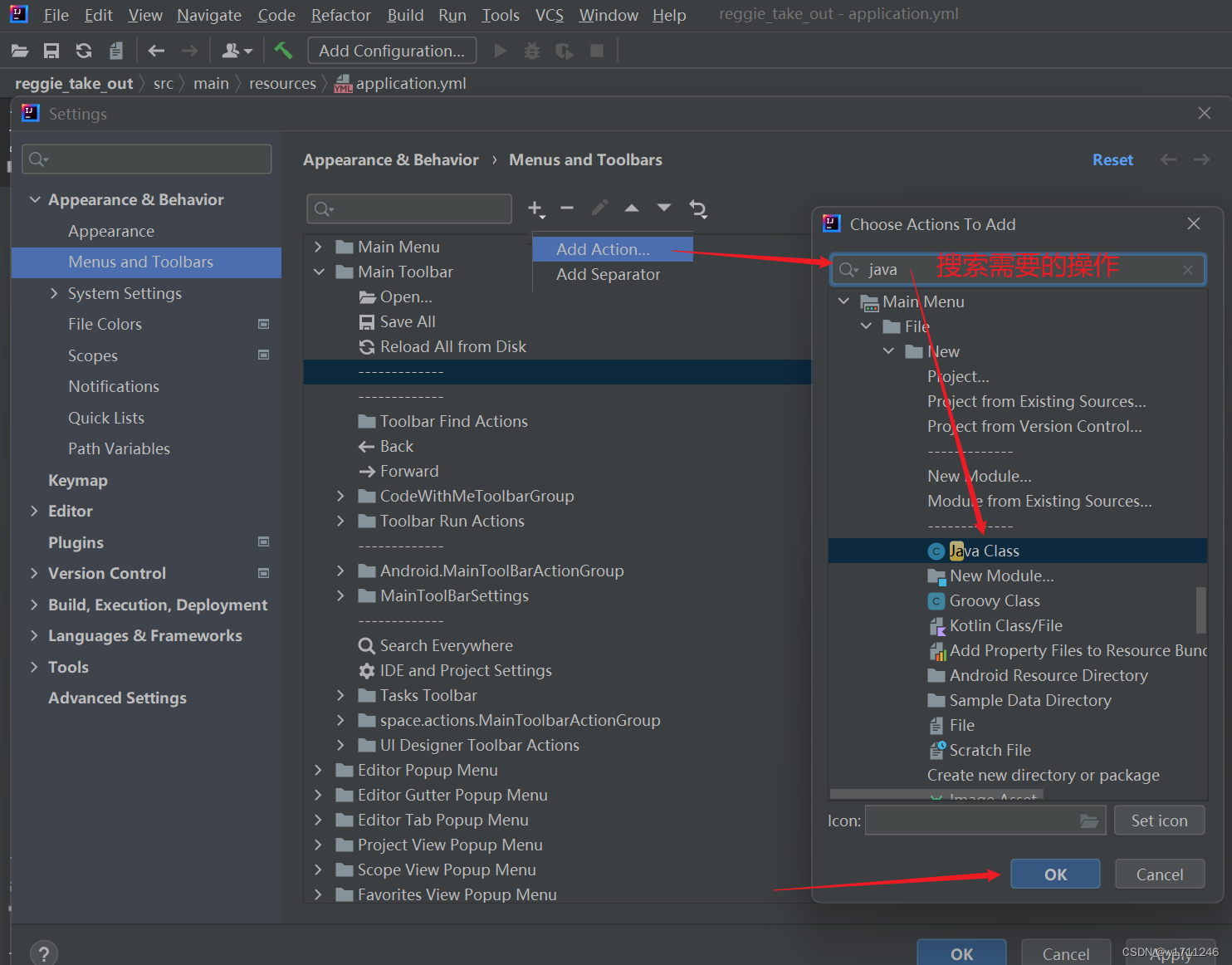Click the Move Down triangle icon
Image resolution: width=1232 pixels, height=965 pixels.
pyautogui.click(x=664, y=208)
